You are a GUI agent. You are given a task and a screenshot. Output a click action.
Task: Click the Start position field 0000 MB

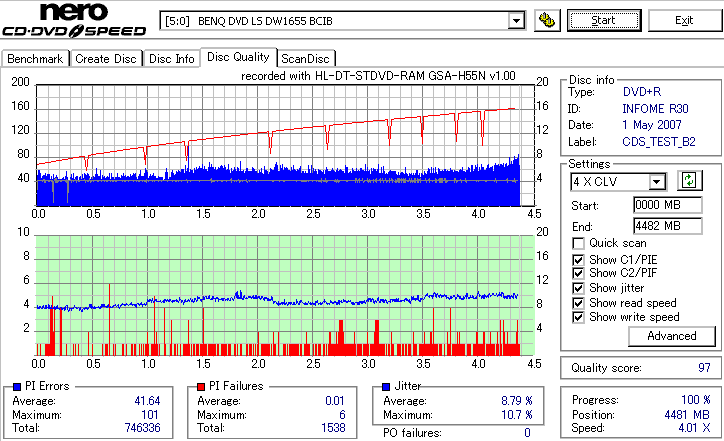tap(668, 205)
